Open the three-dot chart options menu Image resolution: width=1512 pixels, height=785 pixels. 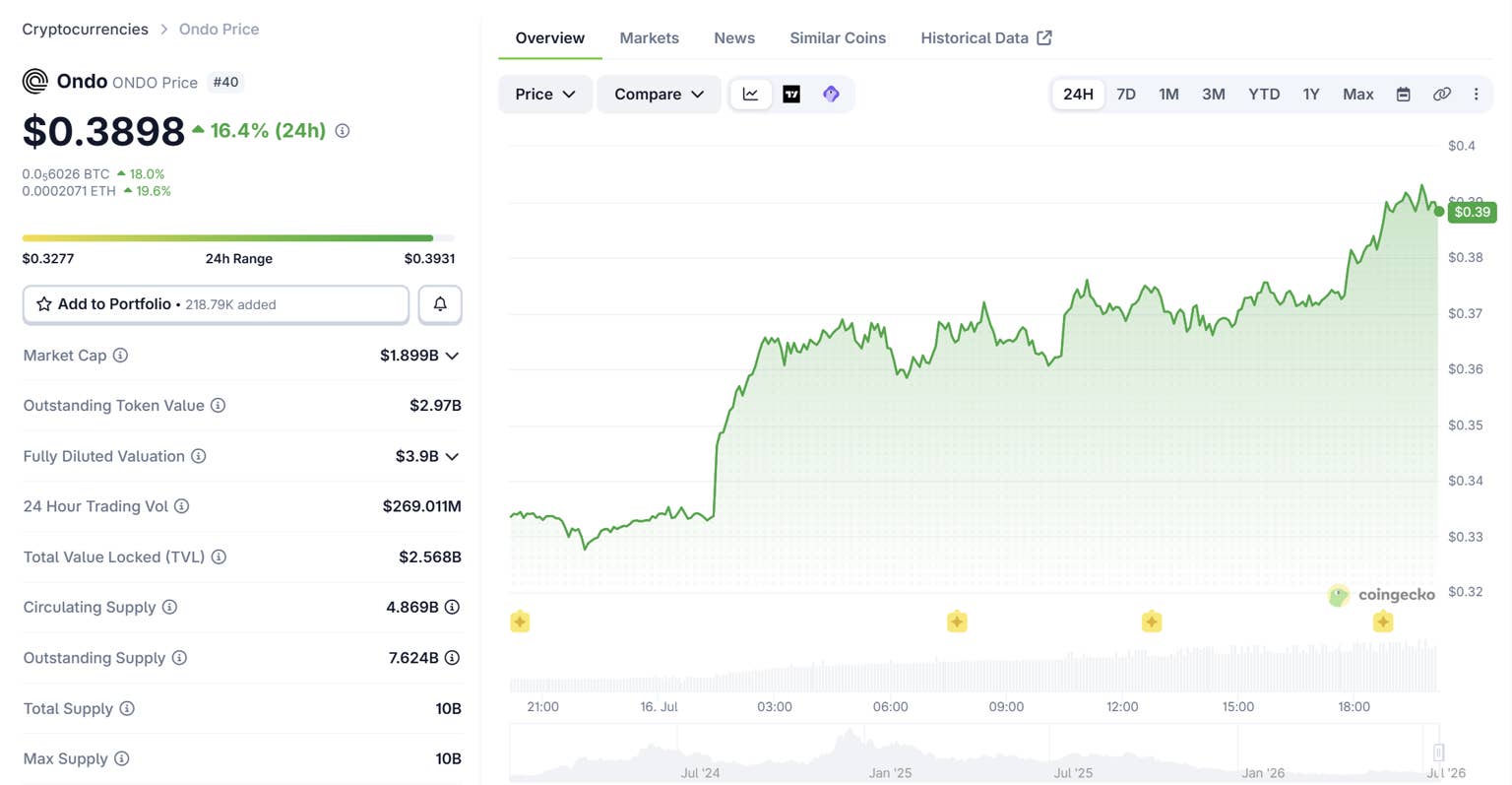pyautogui.click(x=1476, y=94)
